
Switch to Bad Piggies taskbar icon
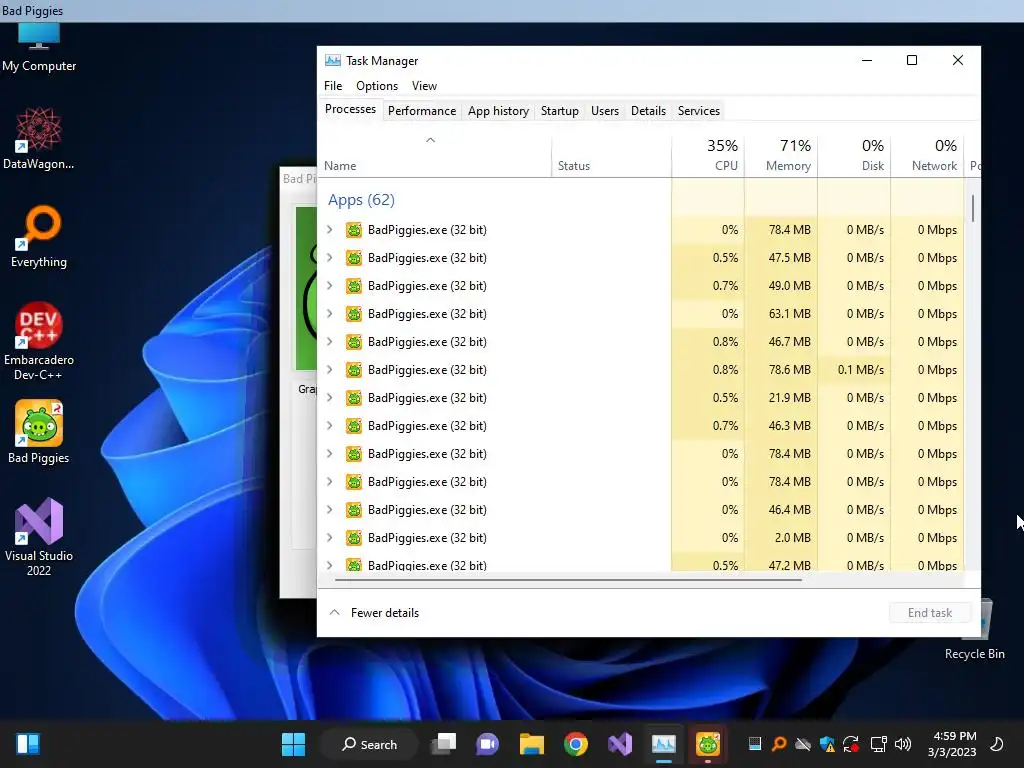[x=708, y=744]
